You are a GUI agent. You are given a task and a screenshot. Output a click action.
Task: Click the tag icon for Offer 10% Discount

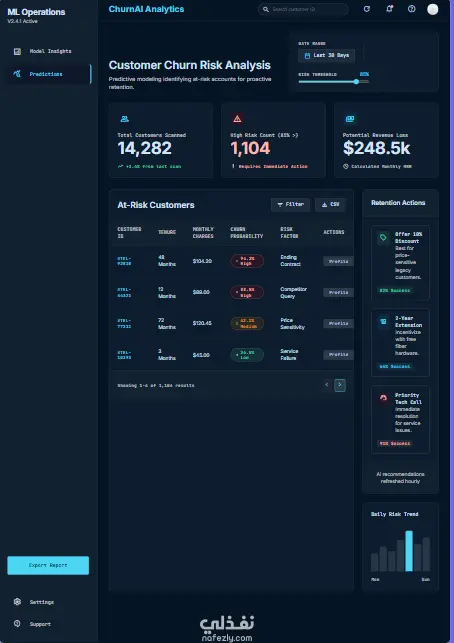[x=383, y=237]
